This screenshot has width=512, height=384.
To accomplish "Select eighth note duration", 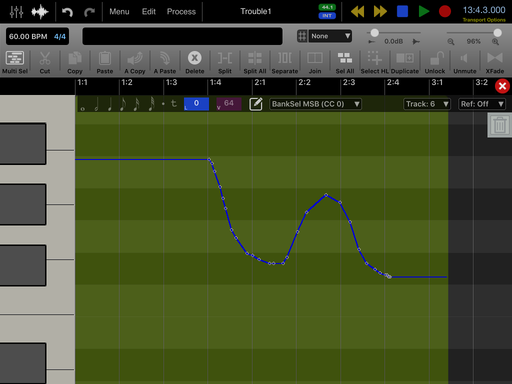I will [x=123, y=104].
